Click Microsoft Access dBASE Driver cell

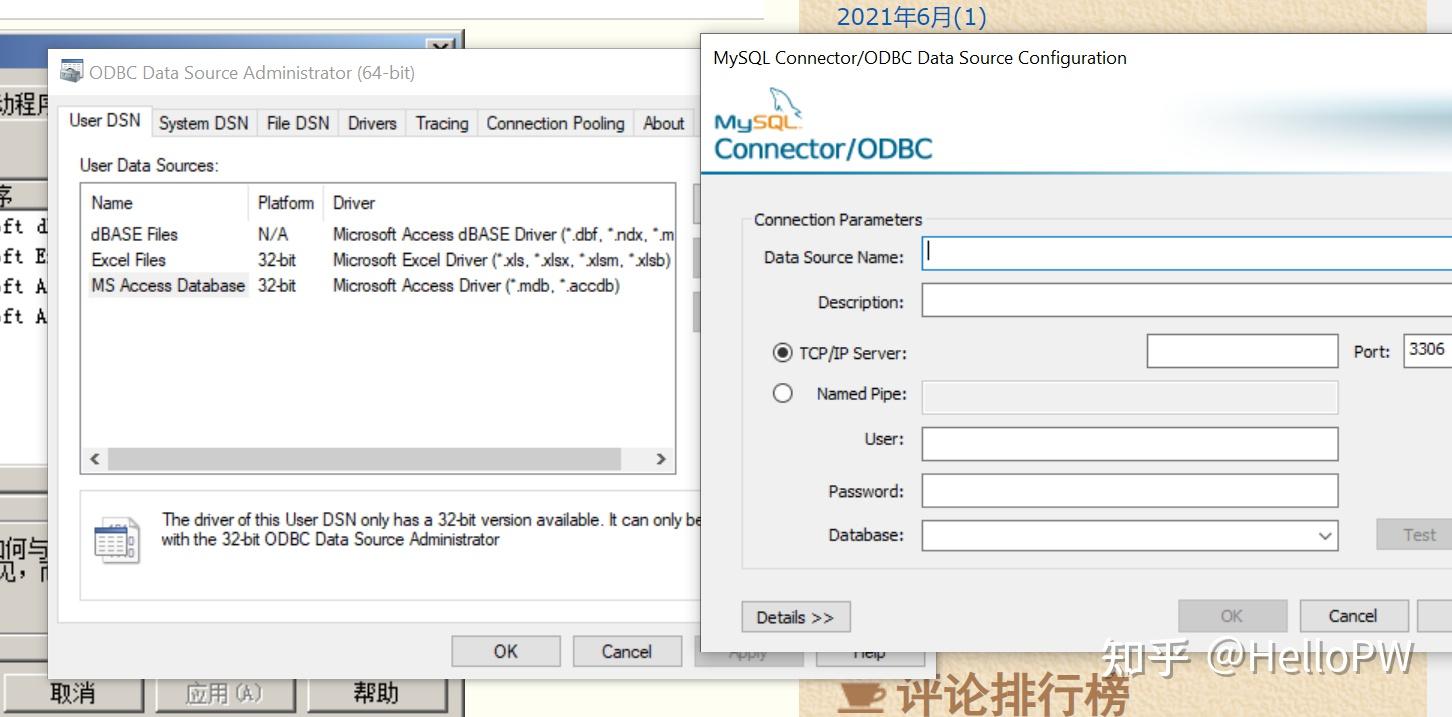click(x=503, y=234)
